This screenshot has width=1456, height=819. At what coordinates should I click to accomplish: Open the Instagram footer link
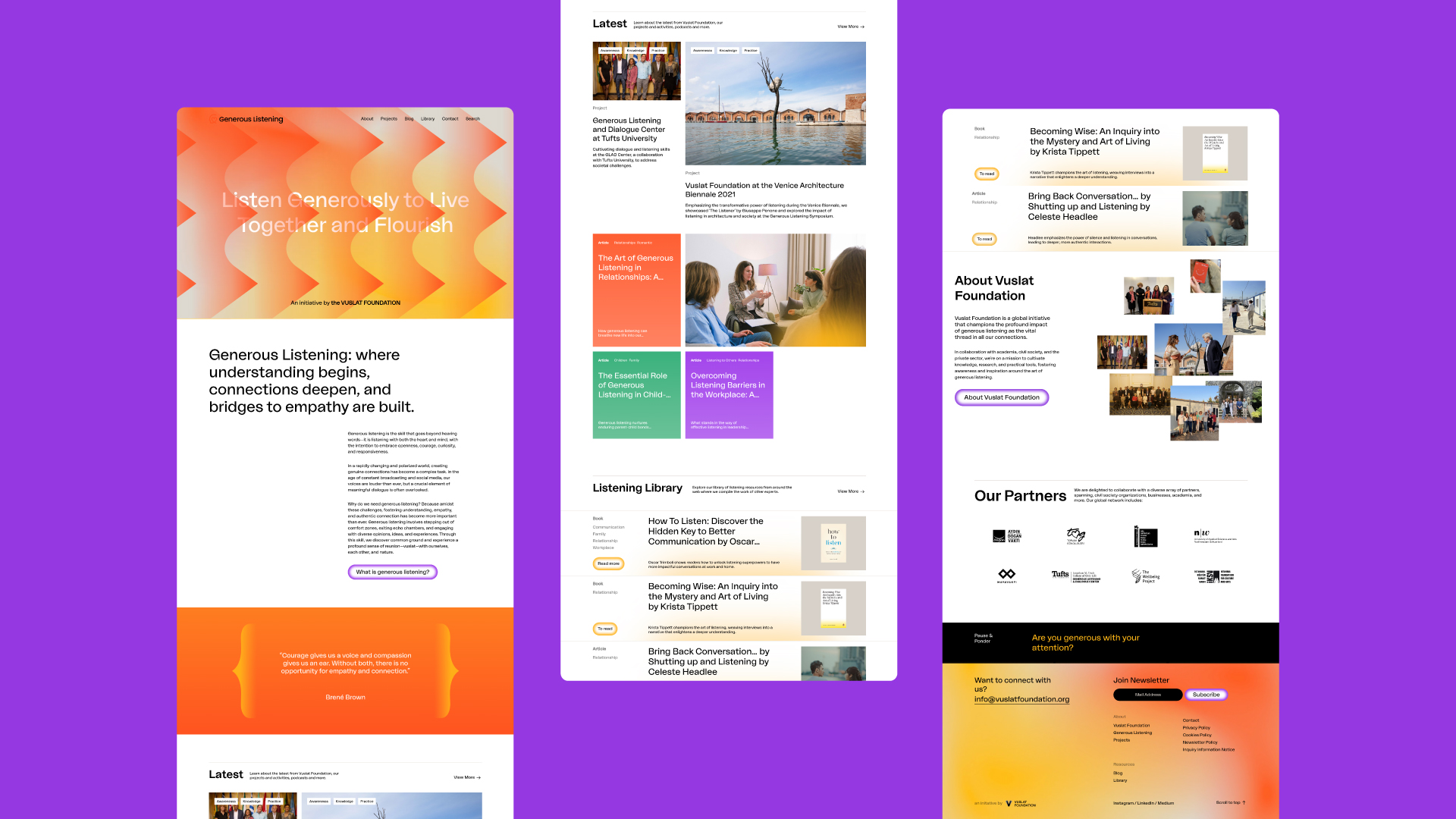tap(1123, 803)
